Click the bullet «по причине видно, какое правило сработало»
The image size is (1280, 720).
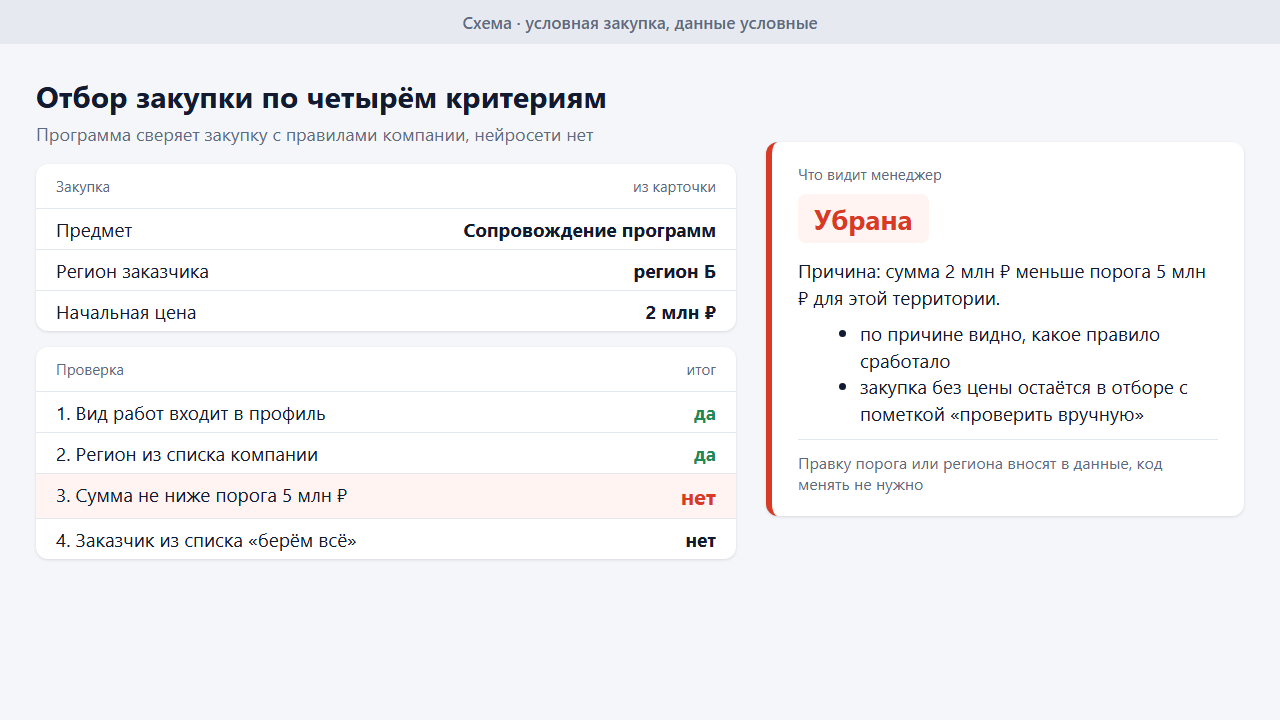[x=1010, y=348]
